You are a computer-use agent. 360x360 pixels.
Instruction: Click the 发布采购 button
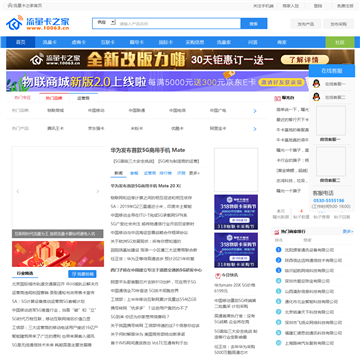coord(338,24)
